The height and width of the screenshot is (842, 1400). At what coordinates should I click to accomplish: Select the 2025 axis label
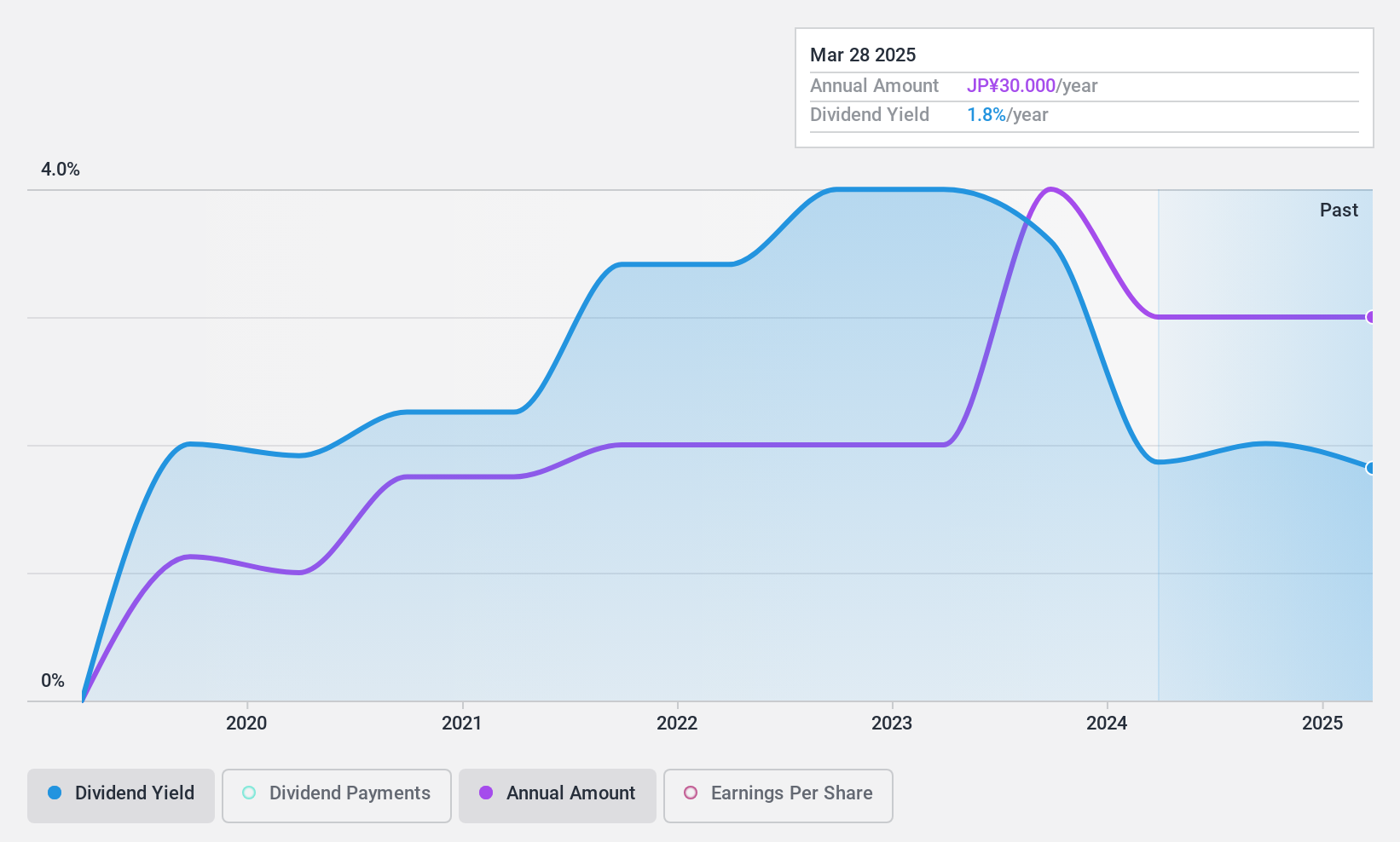(x=1322, y=724)
